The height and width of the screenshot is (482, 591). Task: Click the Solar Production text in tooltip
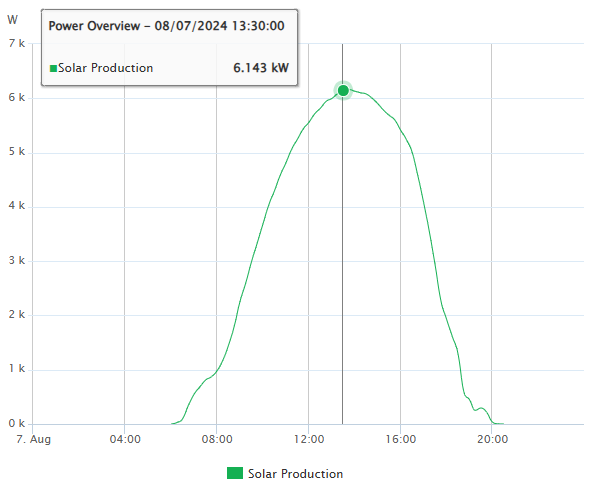(106, 68)
